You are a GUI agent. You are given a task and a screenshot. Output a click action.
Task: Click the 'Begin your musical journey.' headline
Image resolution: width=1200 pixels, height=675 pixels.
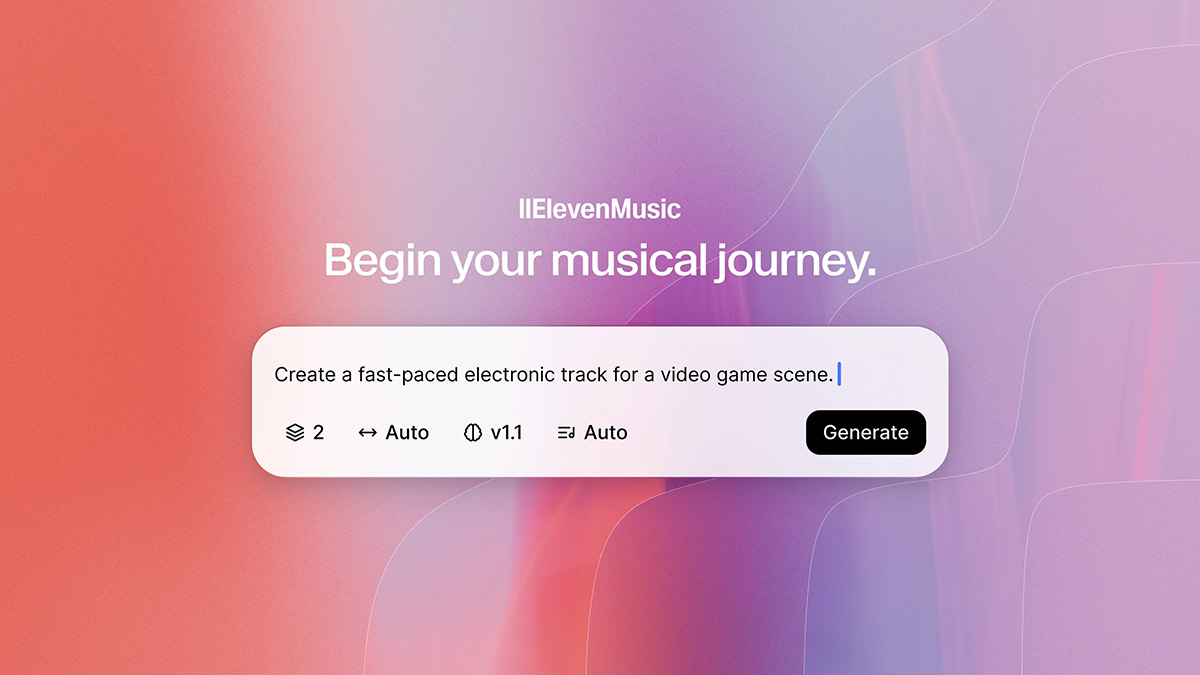pos(600,261)
